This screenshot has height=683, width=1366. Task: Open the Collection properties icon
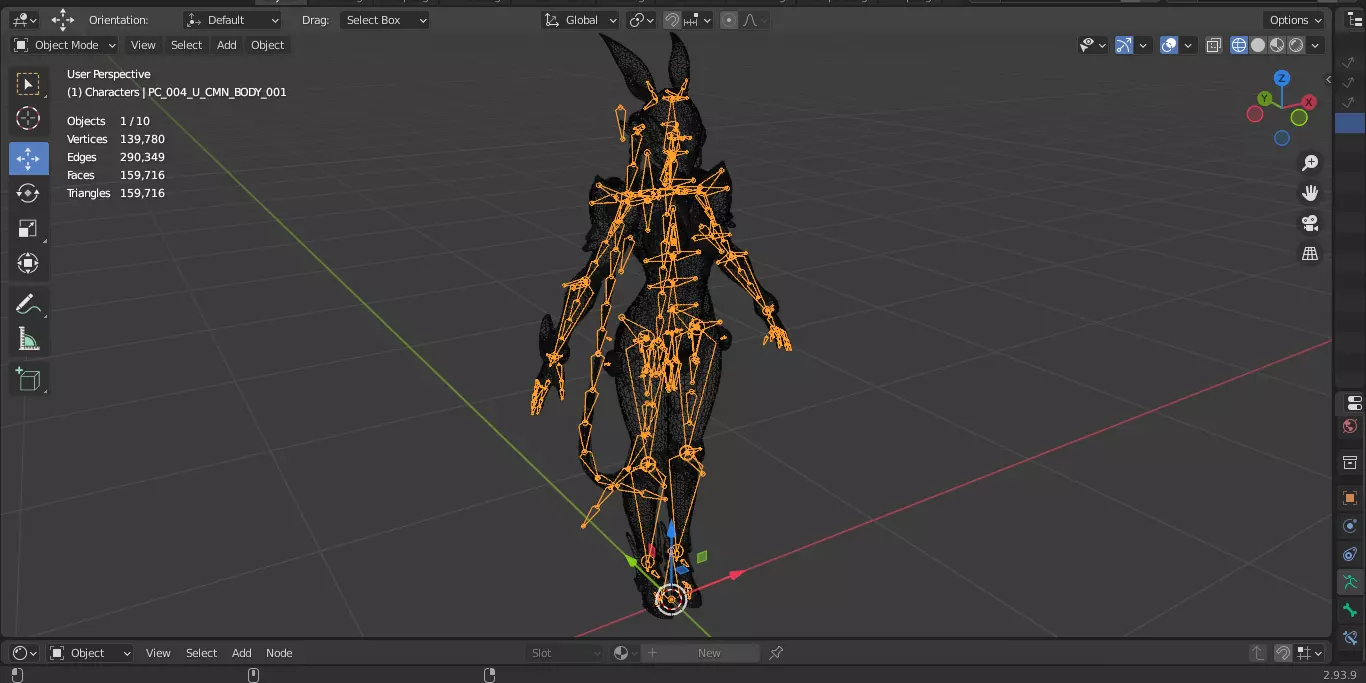tap(1350, 463)
